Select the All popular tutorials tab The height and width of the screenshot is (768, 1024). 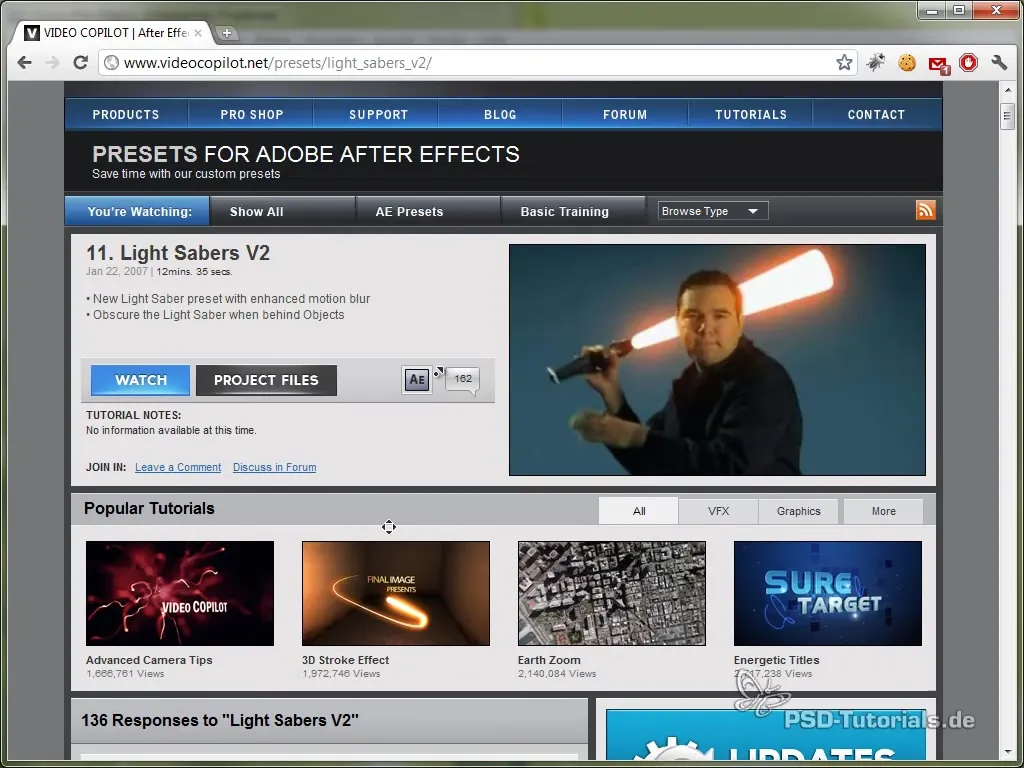(639, 511)
